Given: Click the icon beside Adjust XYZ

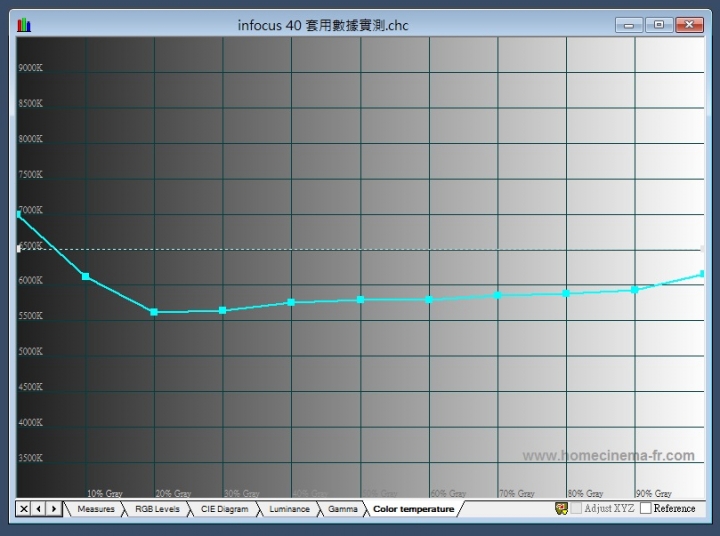Looking at the screenshot, I should click(x=561, y=508).
